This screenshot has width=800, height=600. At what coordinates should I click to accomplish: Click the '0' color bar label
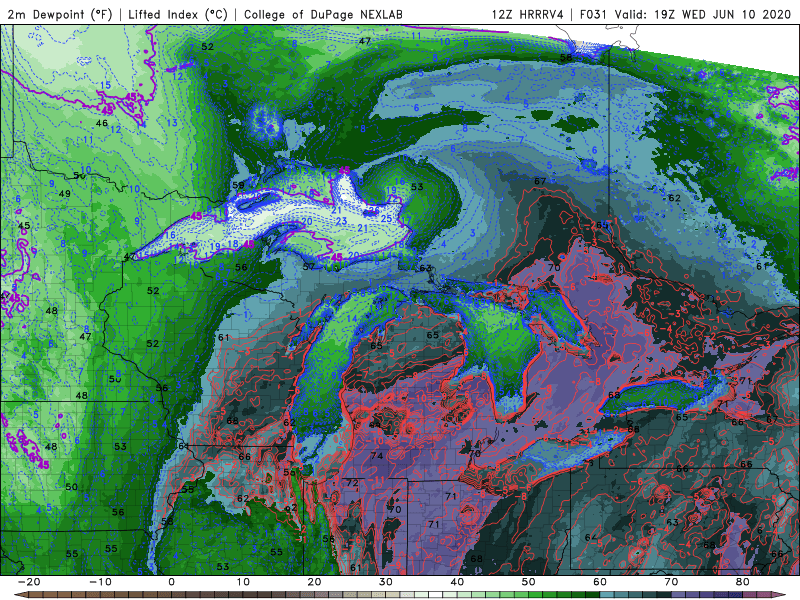point(171,582)
